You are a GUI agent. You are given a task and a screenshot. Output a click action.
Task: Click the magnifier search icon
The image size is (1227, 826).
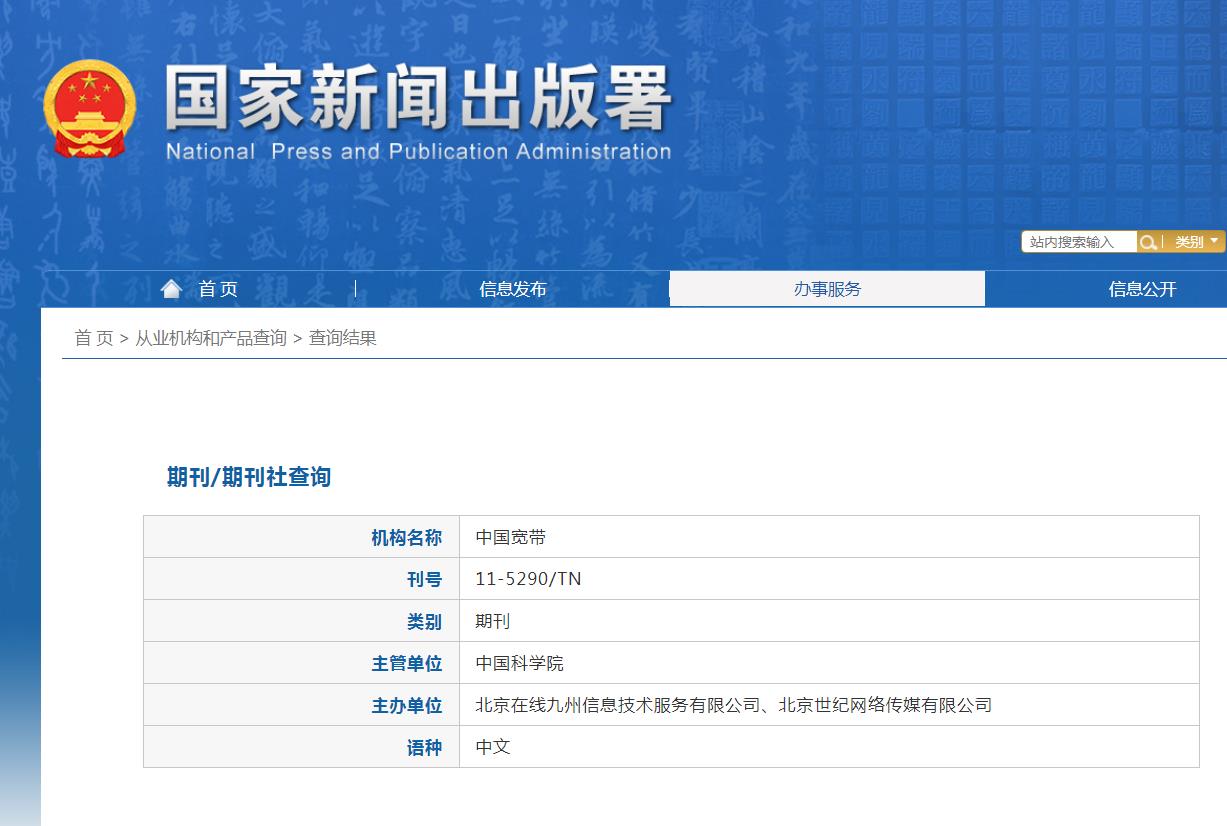pos(1148,241)
